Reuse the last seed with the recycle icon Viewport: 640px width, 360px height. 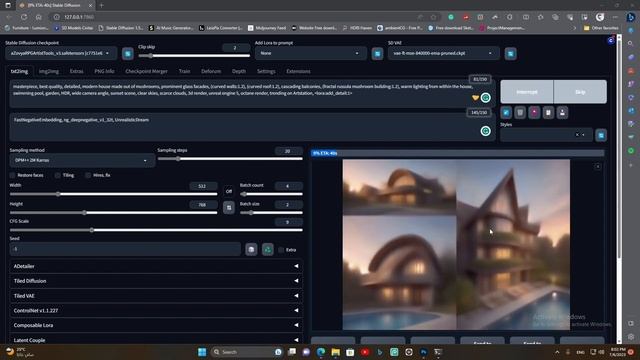(268, 249)
